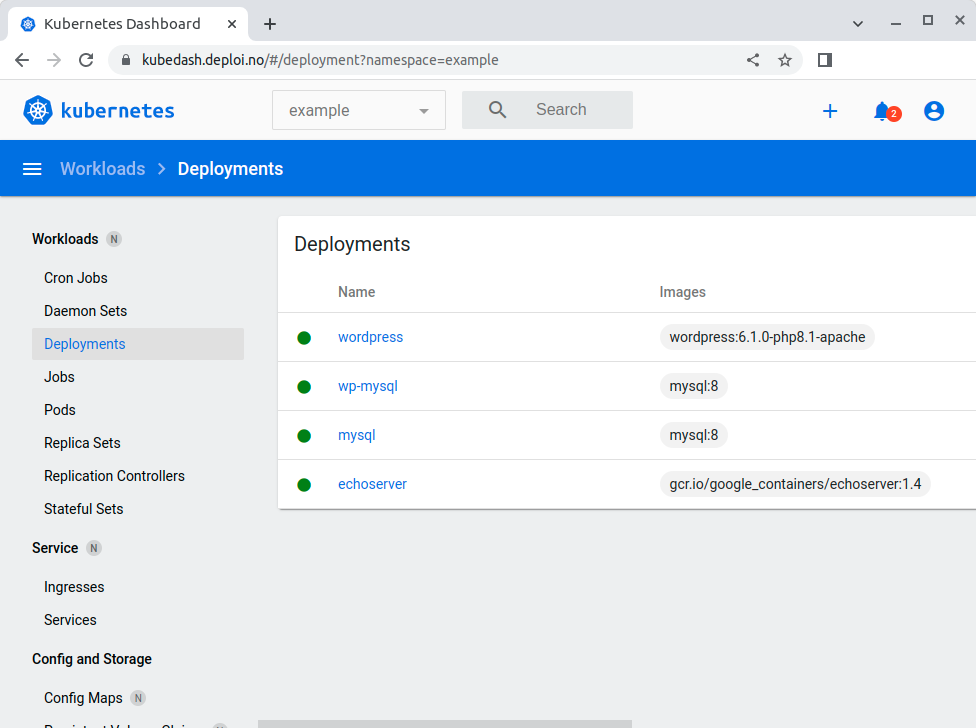Open notifications via the bell icon
The width and height of the screenshot is (976, 728).
pos(881,111)
